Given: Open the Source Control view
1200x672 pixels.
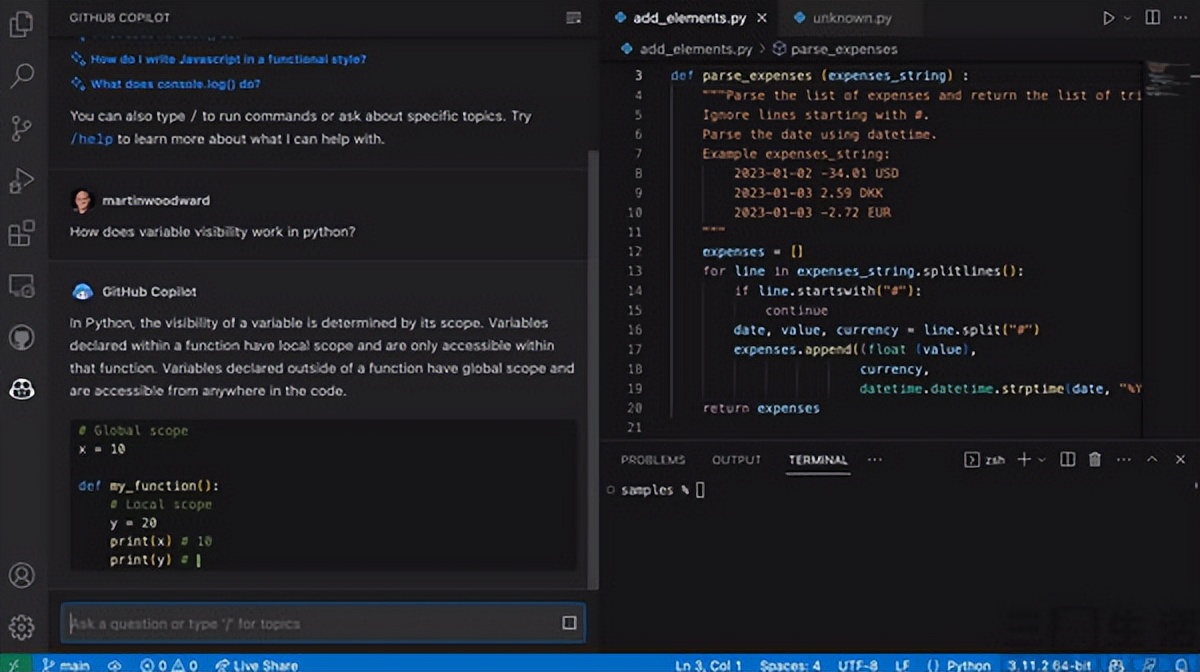Looking at the screenshot, I should click(21, 128).
